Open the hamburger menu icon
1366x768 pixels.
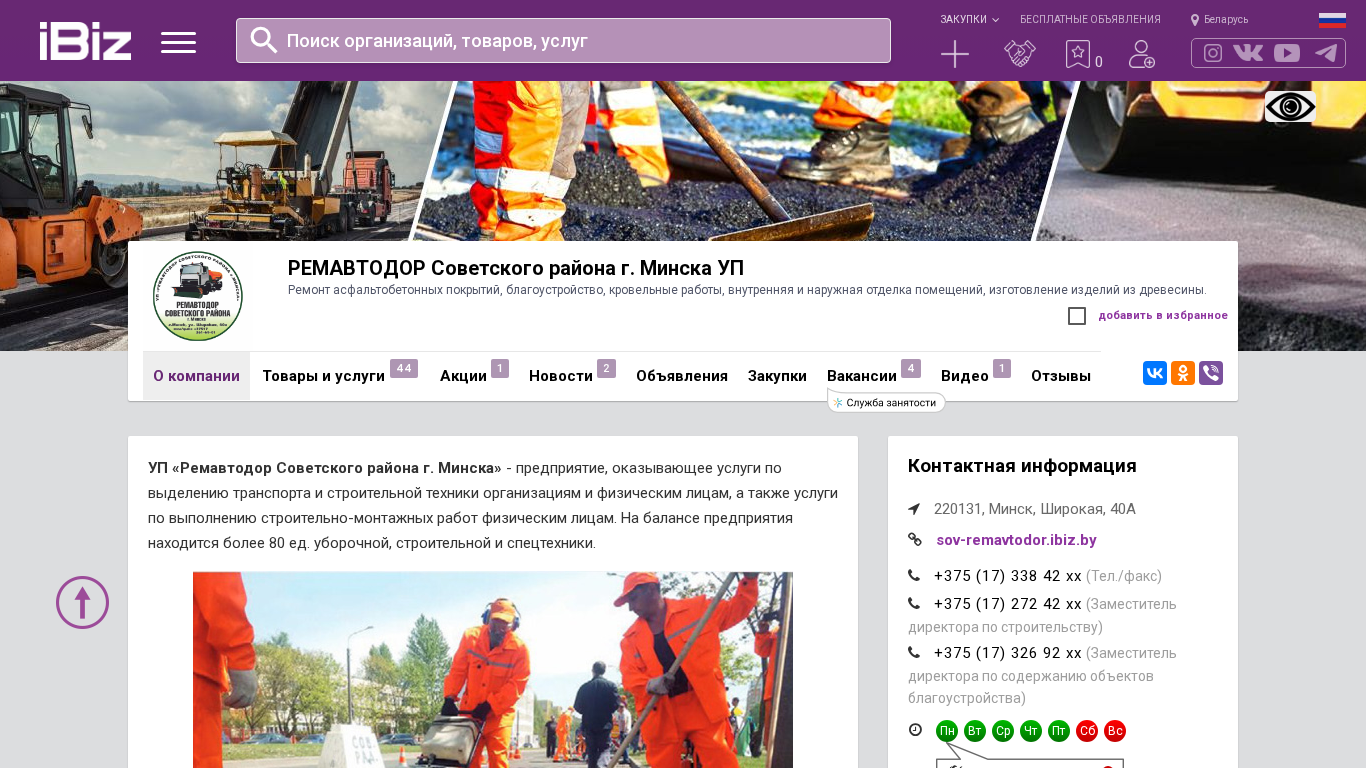pyautogui.click(x=178, y=42)
